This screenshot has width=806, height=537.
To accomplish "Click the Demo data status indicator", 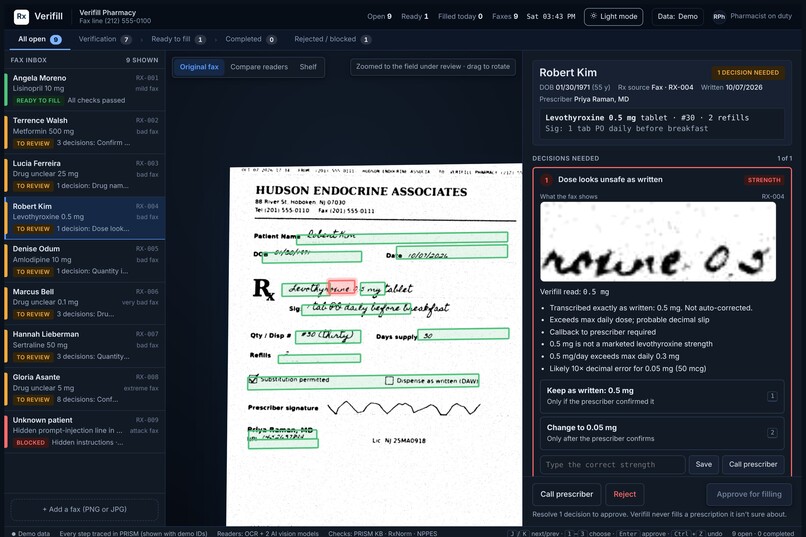I will tap(31, 533).
